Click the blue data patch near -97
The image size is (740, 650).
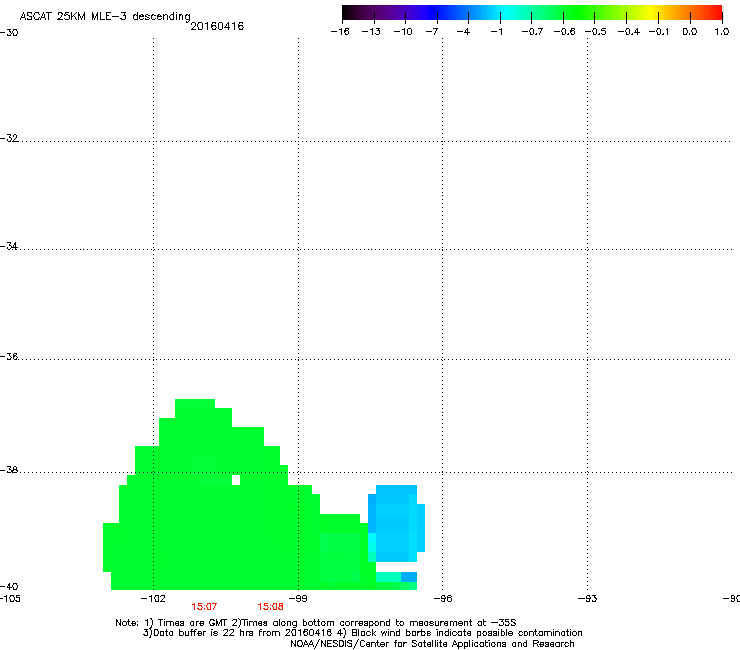[x=396, y=523]
